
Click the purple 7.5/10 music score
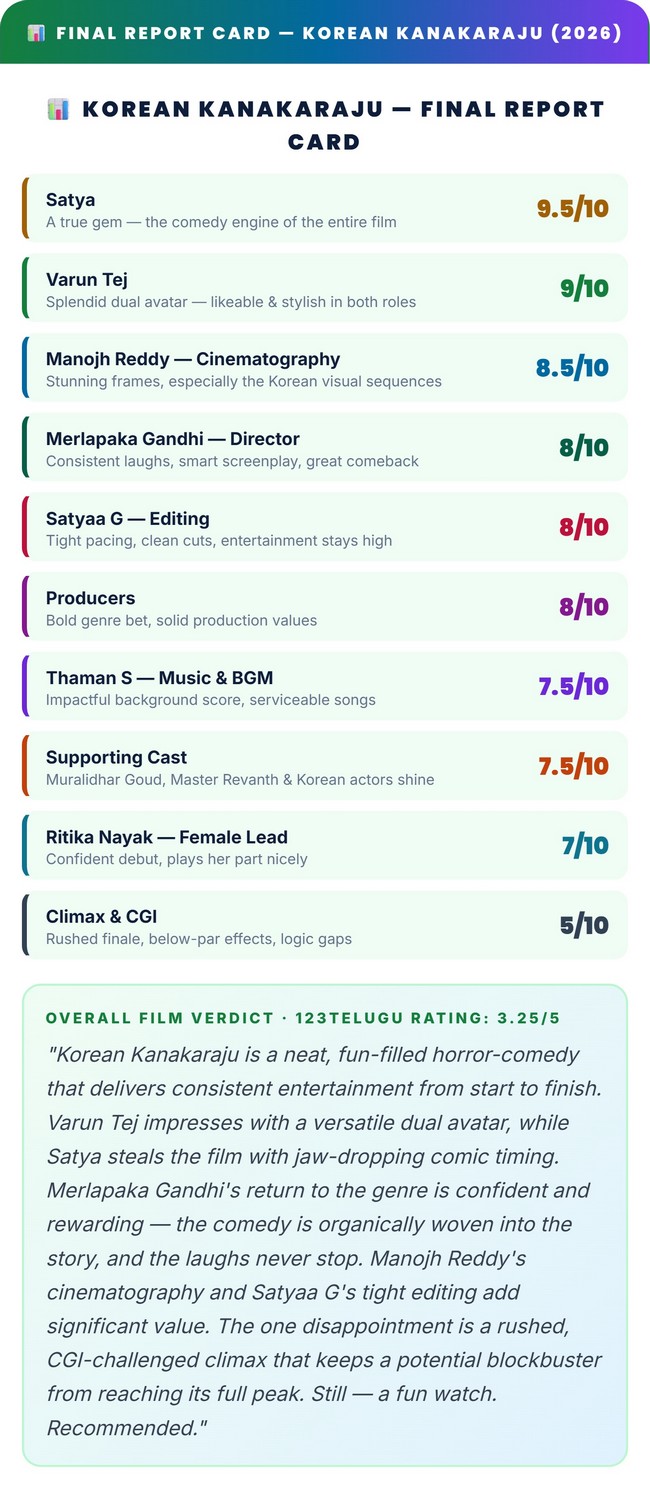click(573, 687)
